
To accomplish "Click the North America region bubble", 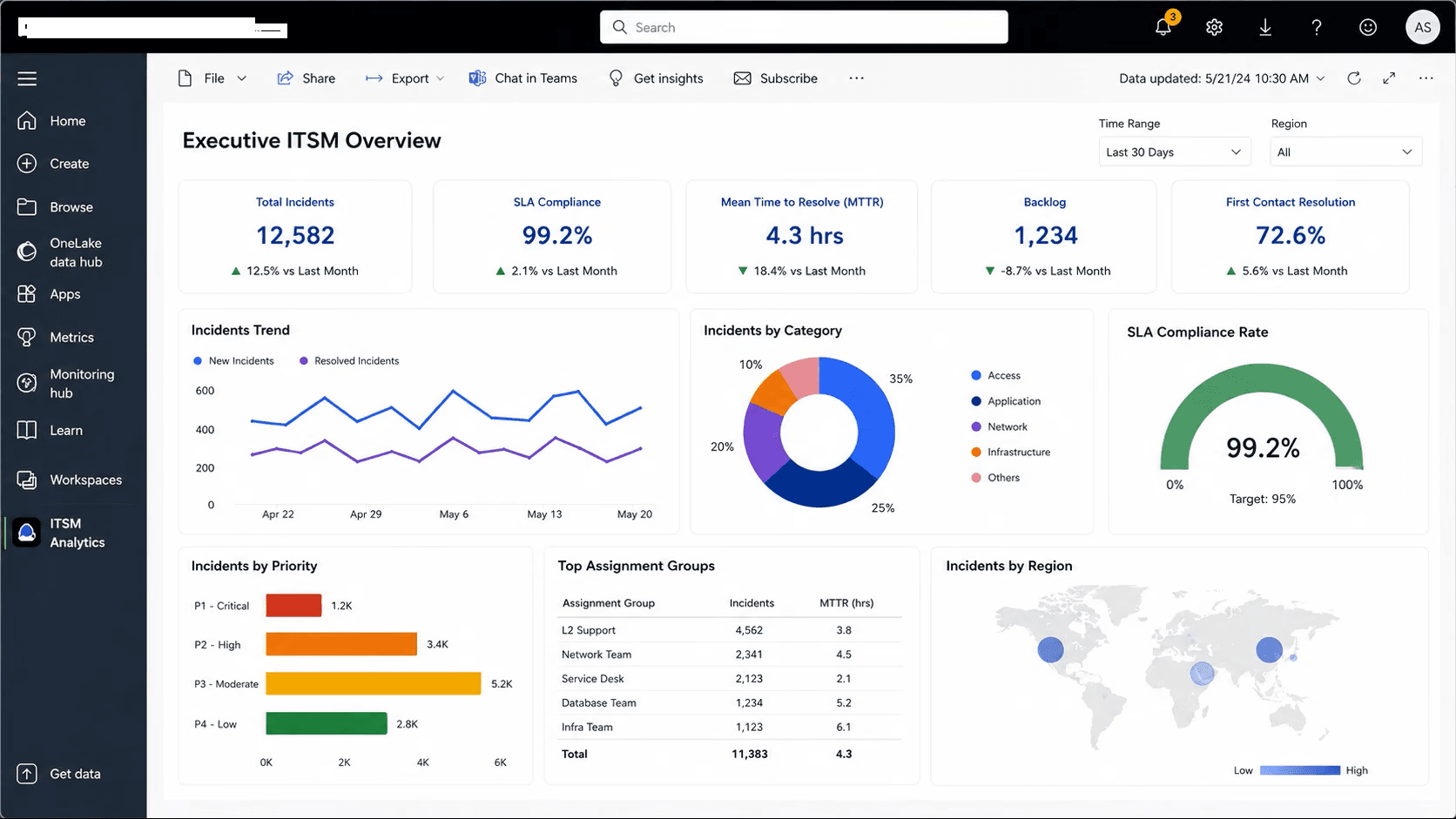I will (1051, 649).
